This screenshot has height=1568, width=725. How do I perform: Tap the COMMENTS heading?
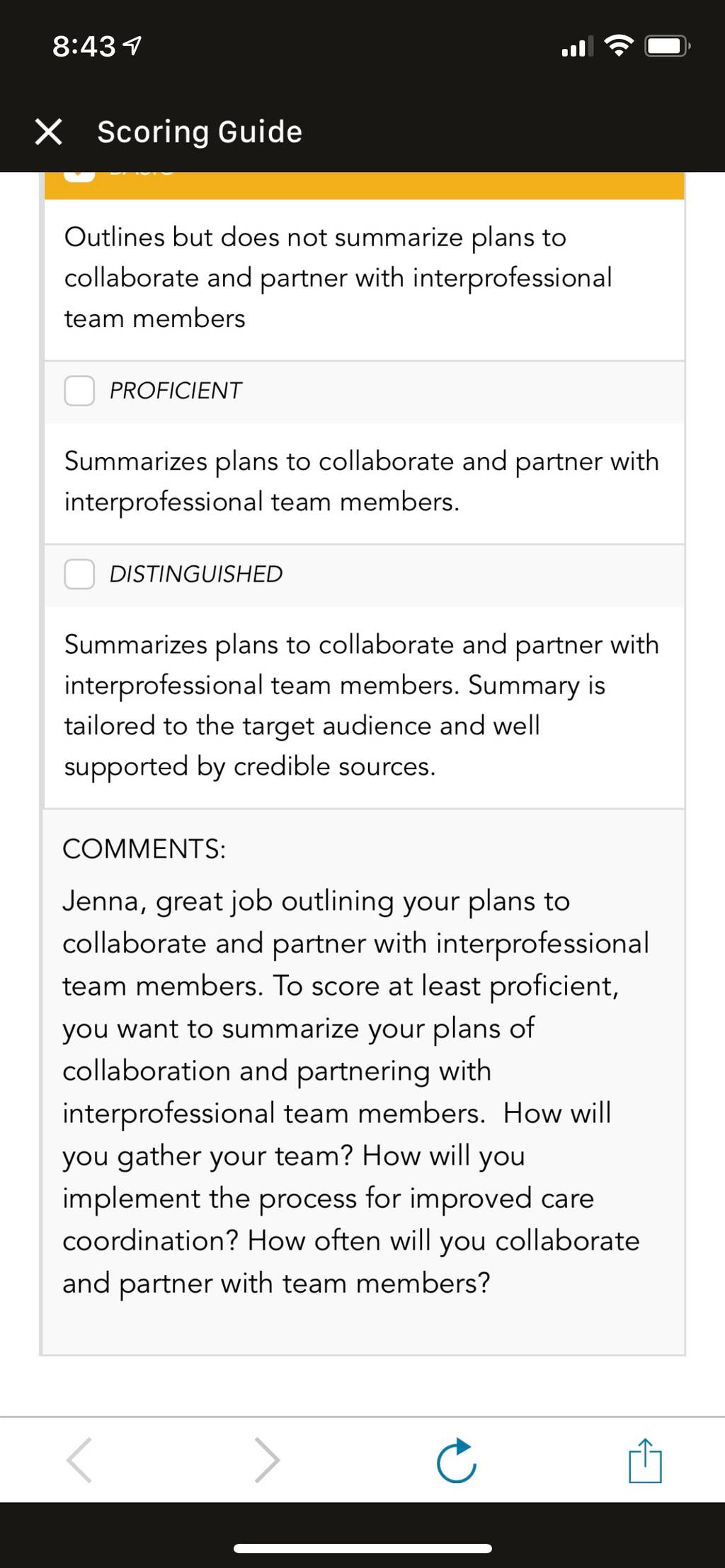(x=144, y=848)
